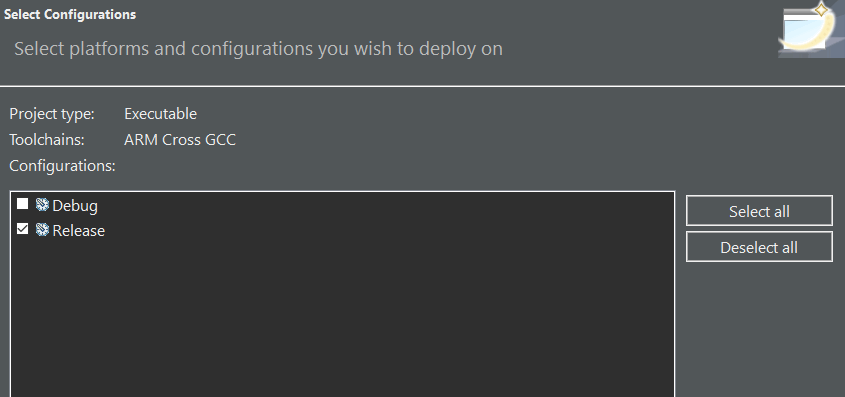Click the Executable project type value

coord(160,114)
